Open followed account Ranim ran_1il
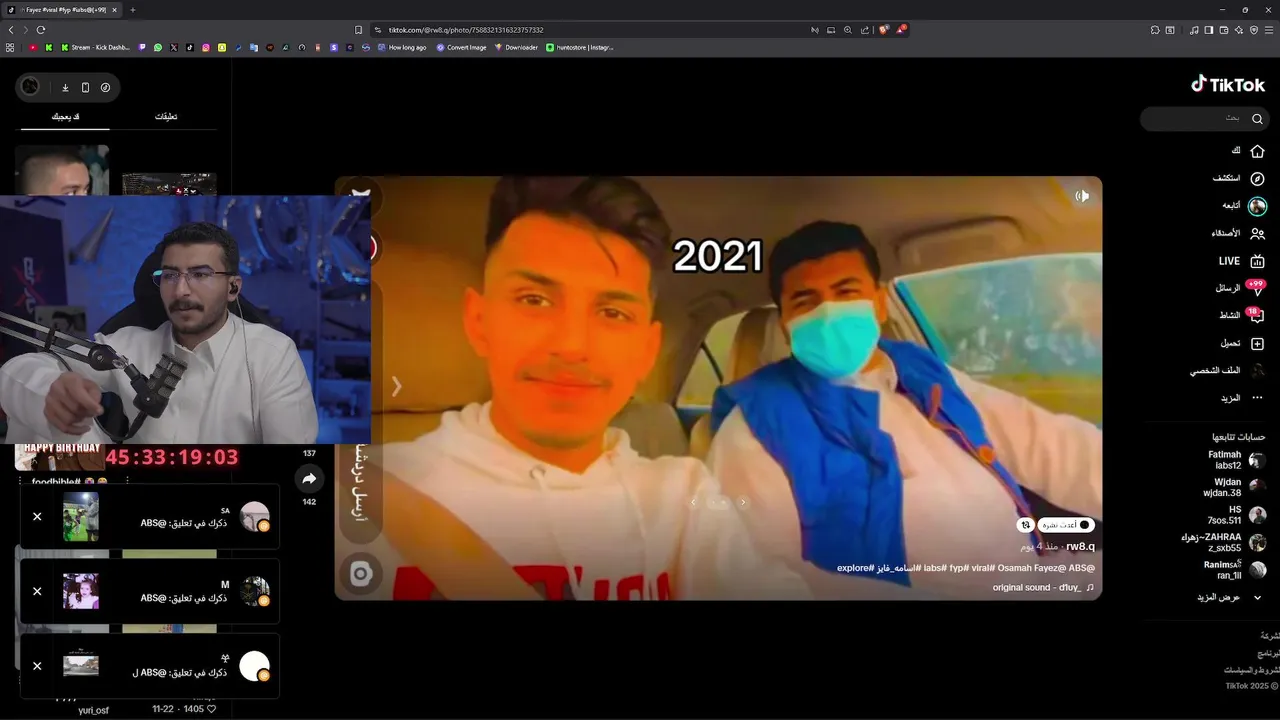This screenshot has height=720, width=1280. [1234, 570]
